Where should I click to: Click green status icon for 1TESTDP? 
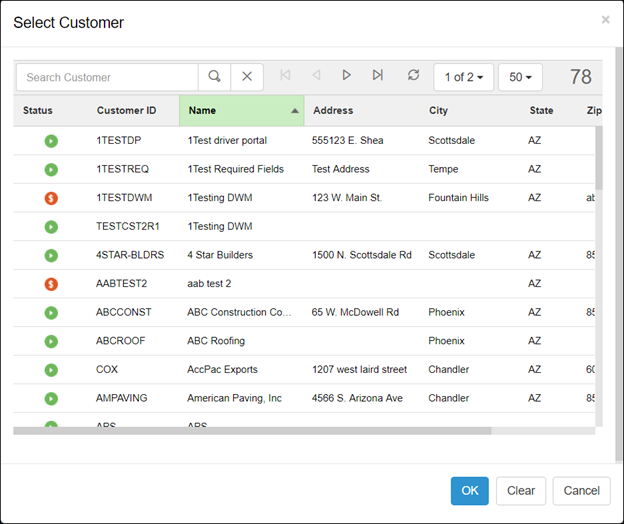click(x=51, y=141)
